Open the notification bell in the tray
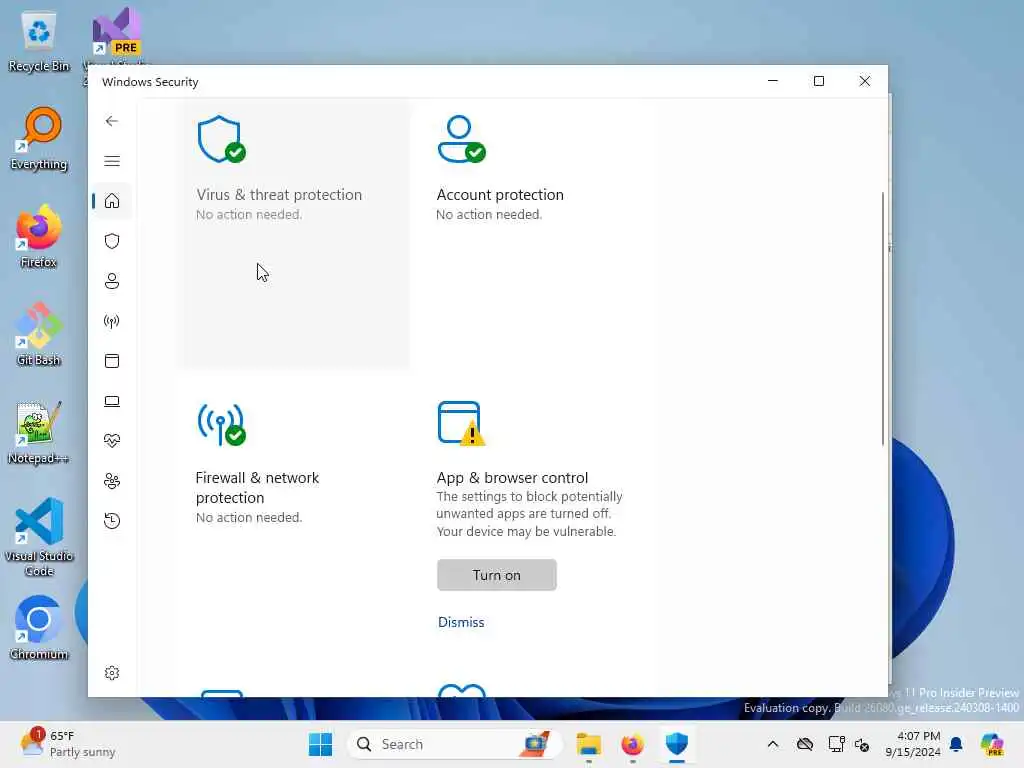The width and height of the screenshot is (1024, 768). [956, 744]
